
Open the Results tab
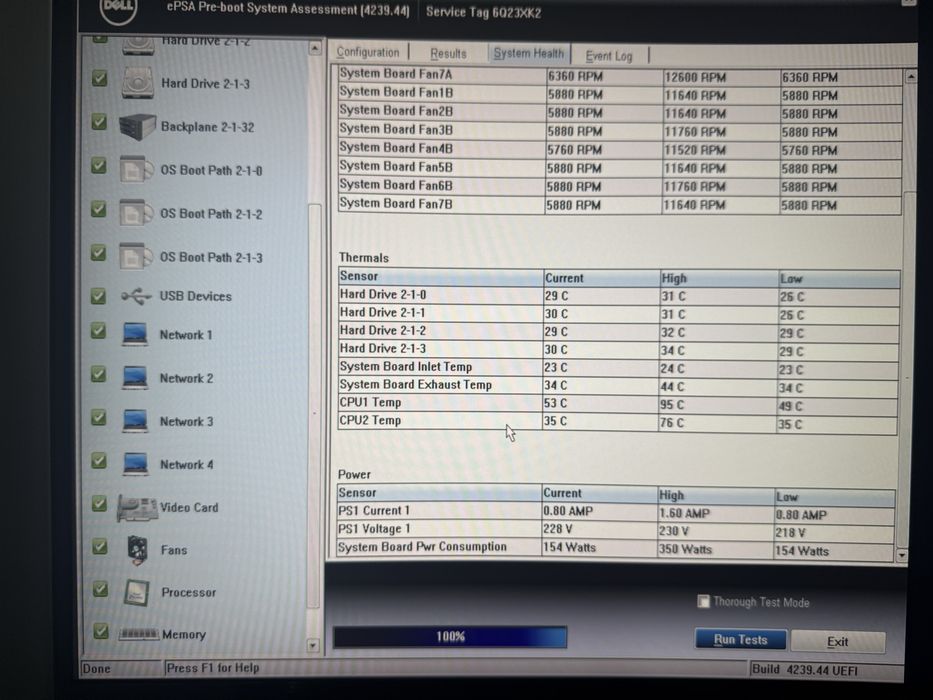[448, 54]
